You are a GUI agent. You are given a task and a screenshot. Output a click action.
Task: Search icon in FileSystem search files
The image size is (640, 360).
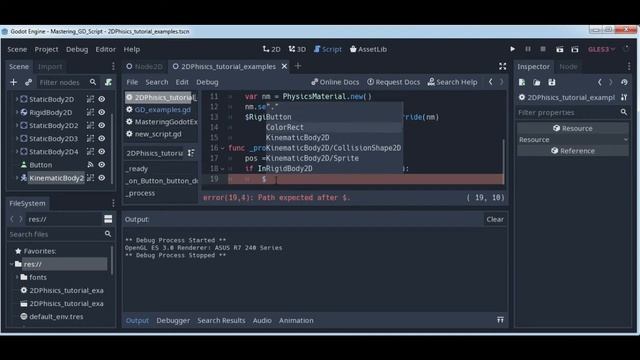click(108, 234)
